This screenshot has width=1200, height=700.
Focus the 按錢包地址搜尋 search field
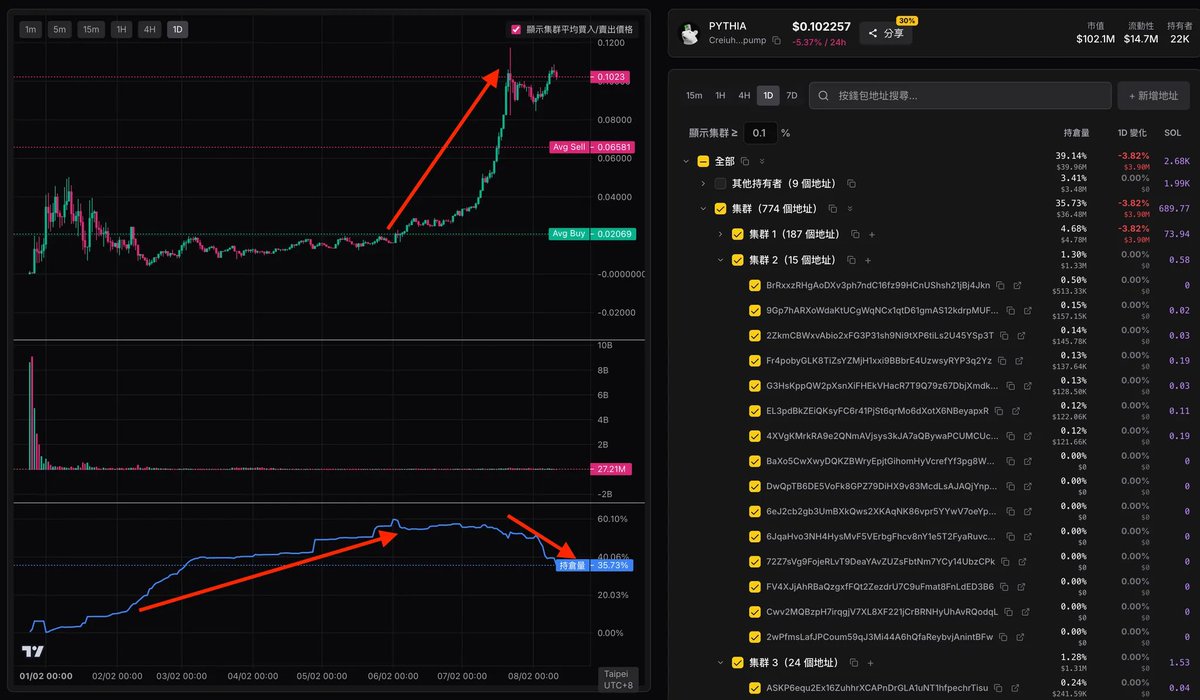coord(960,96)
